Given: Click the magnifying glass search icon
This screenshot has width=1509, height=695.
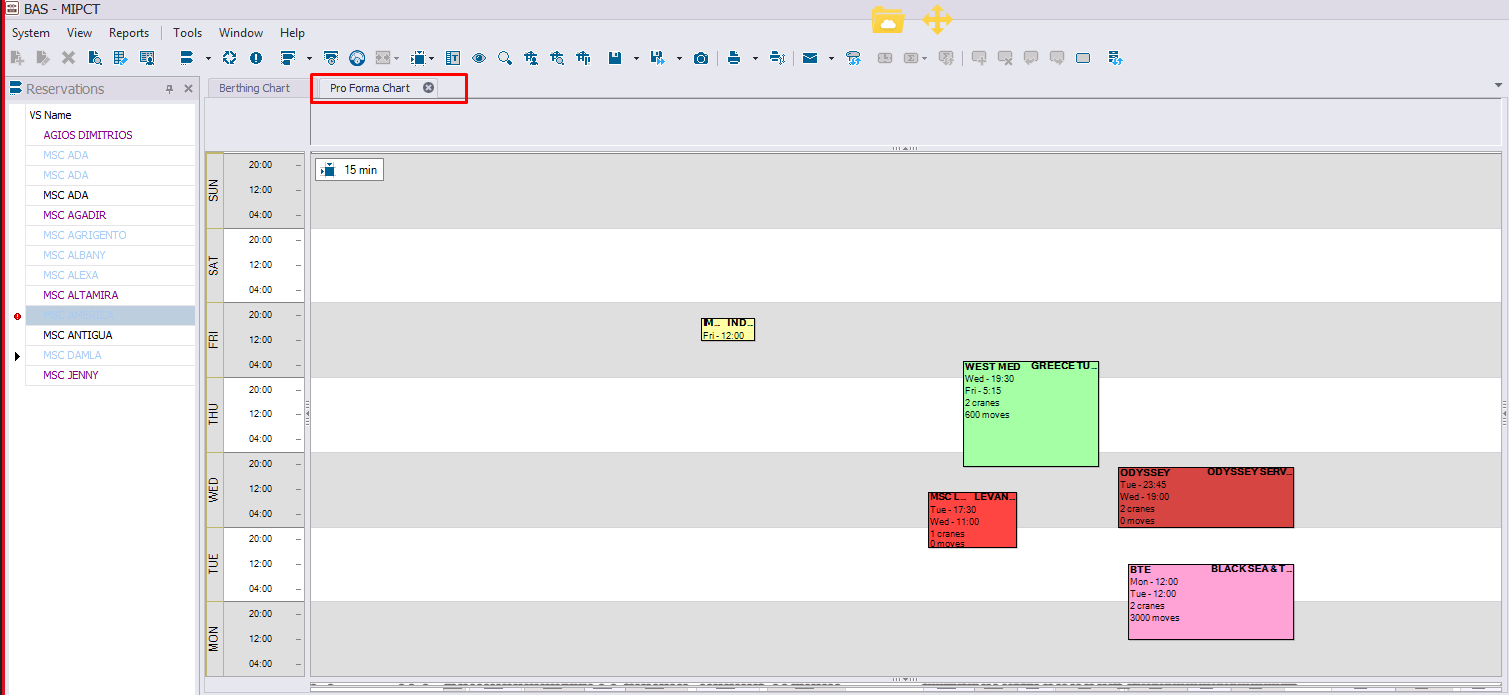Looking at the screenshot, I should [505, 58].
